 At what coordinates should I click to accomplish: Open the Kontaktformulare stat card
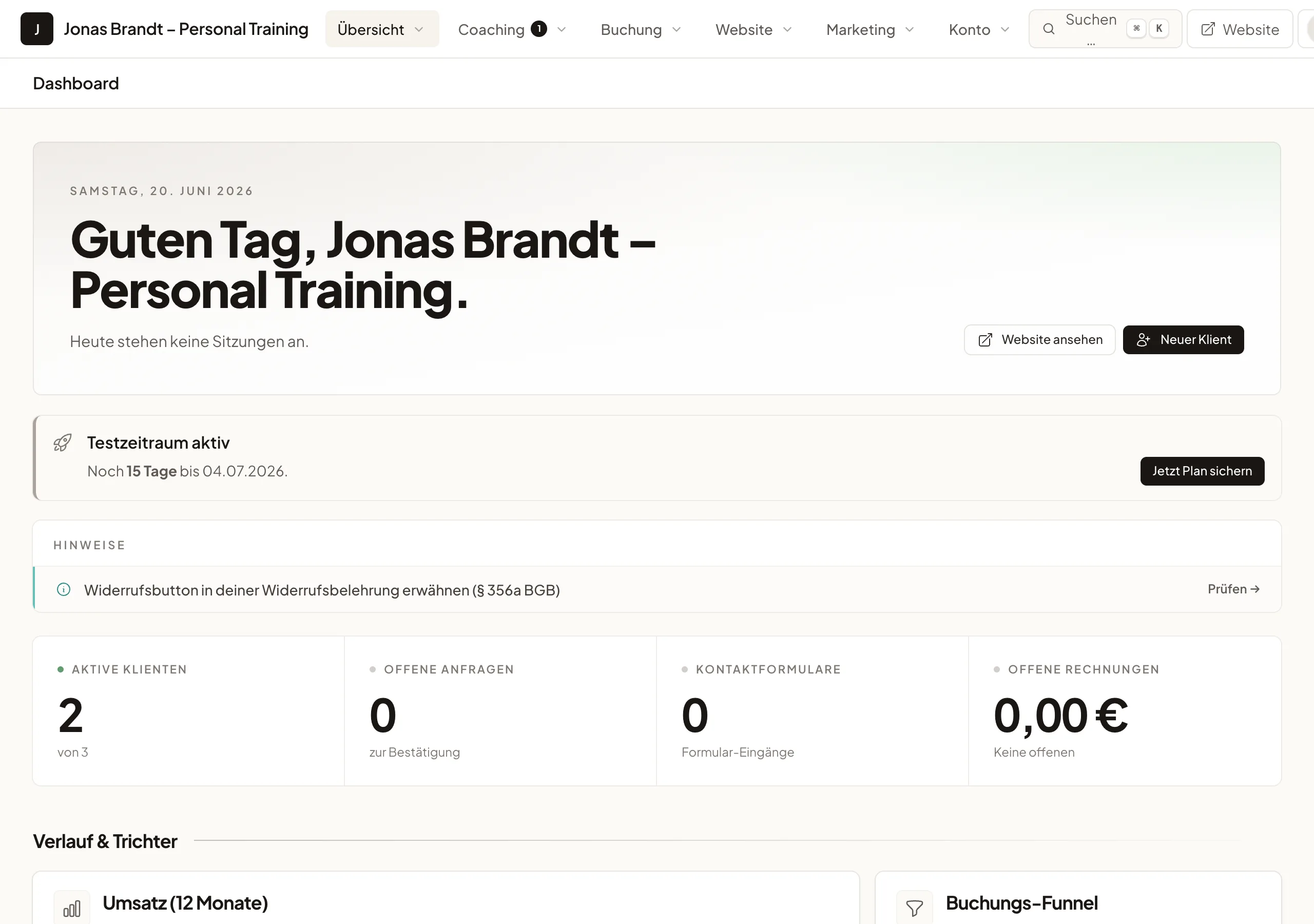tap(812, 711)
